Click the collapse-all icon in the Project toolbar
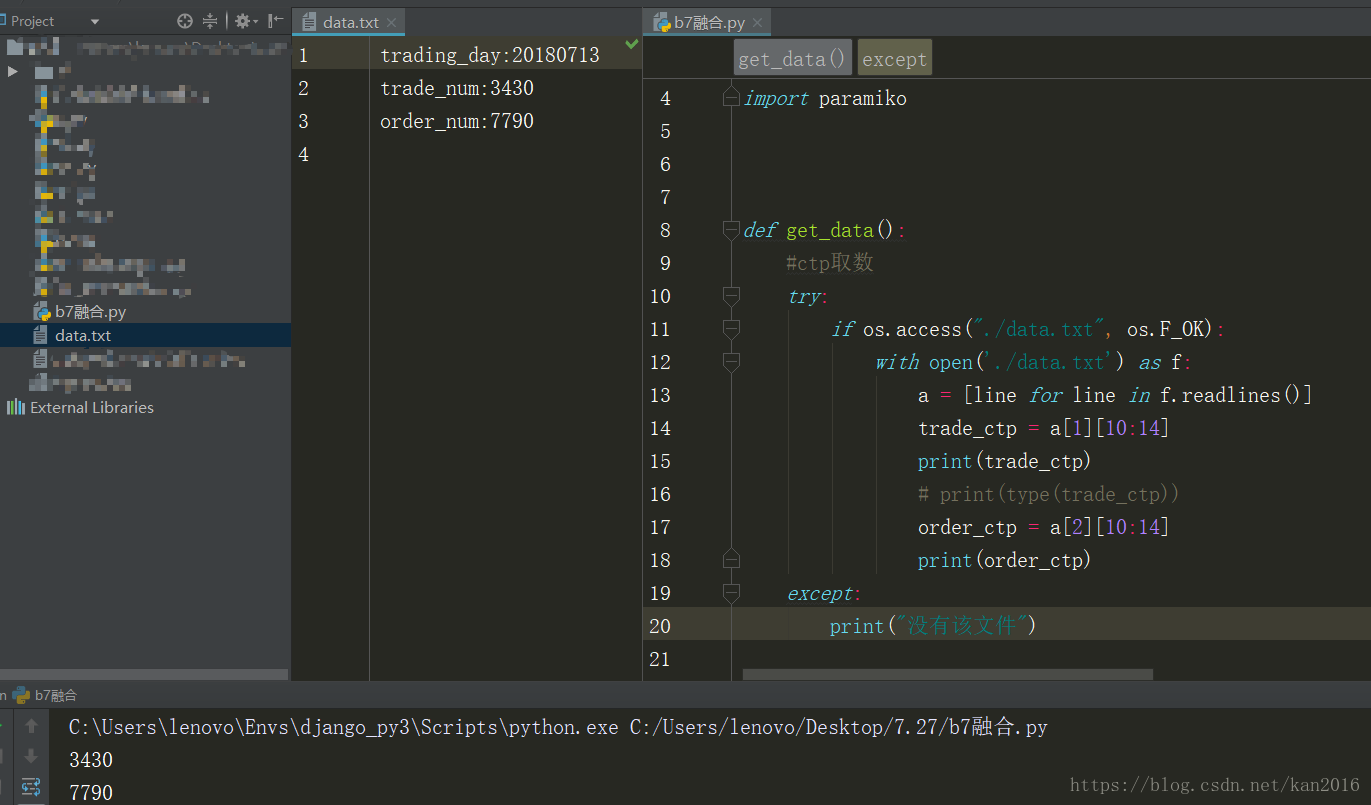Image resolution: width=1371 pixels, height=805 pixels. (211, 20)
